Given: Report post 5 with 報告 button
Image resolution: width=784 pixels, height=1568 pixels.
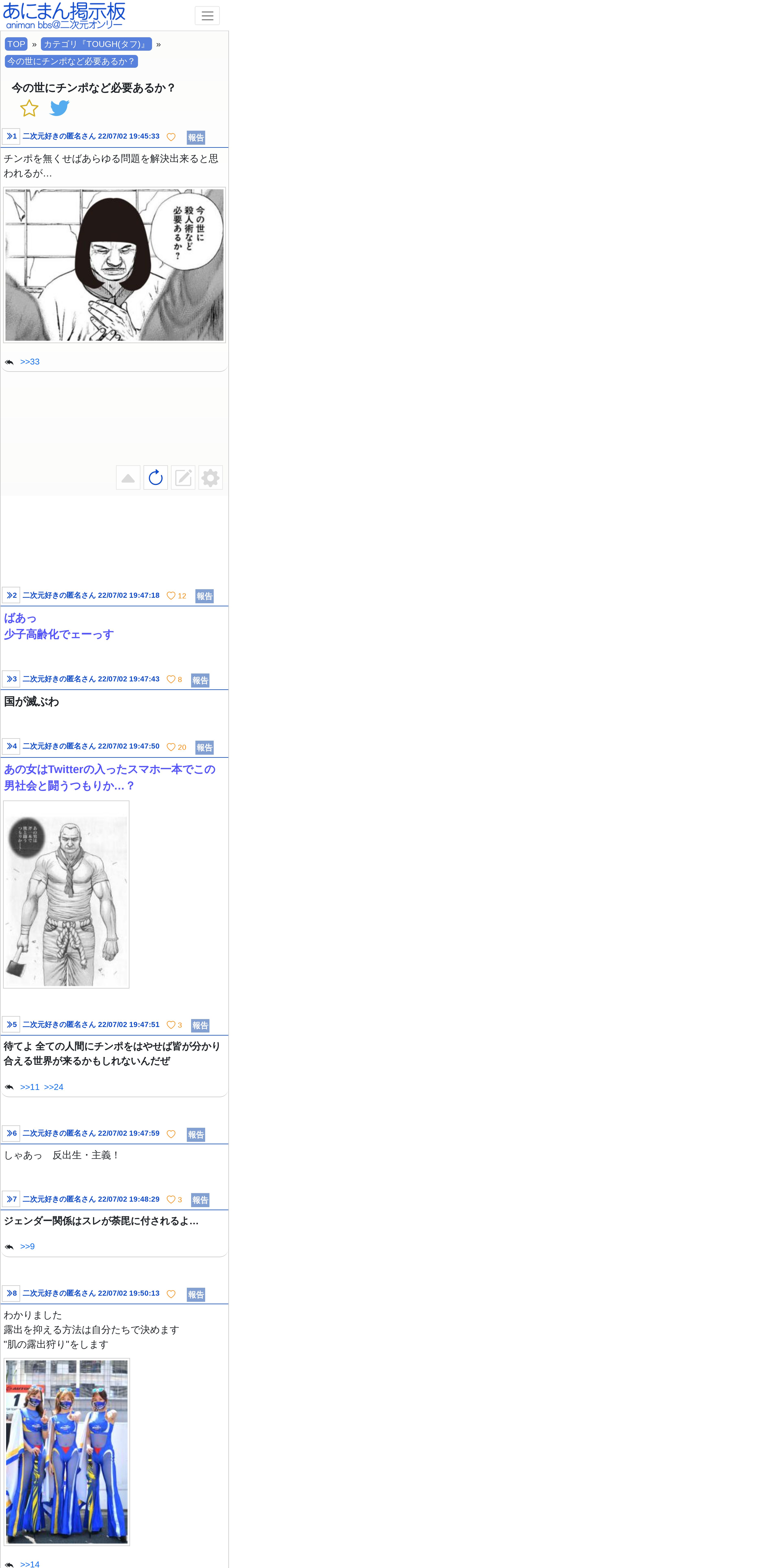Looking at the screenshot, I should [x=200, y=1026].
